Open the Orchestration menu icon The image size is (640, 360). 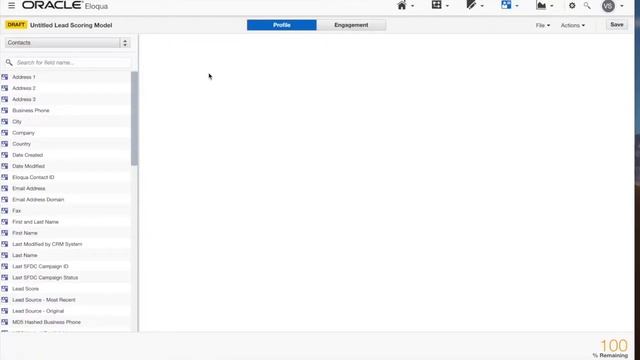(x=436, y=5)
